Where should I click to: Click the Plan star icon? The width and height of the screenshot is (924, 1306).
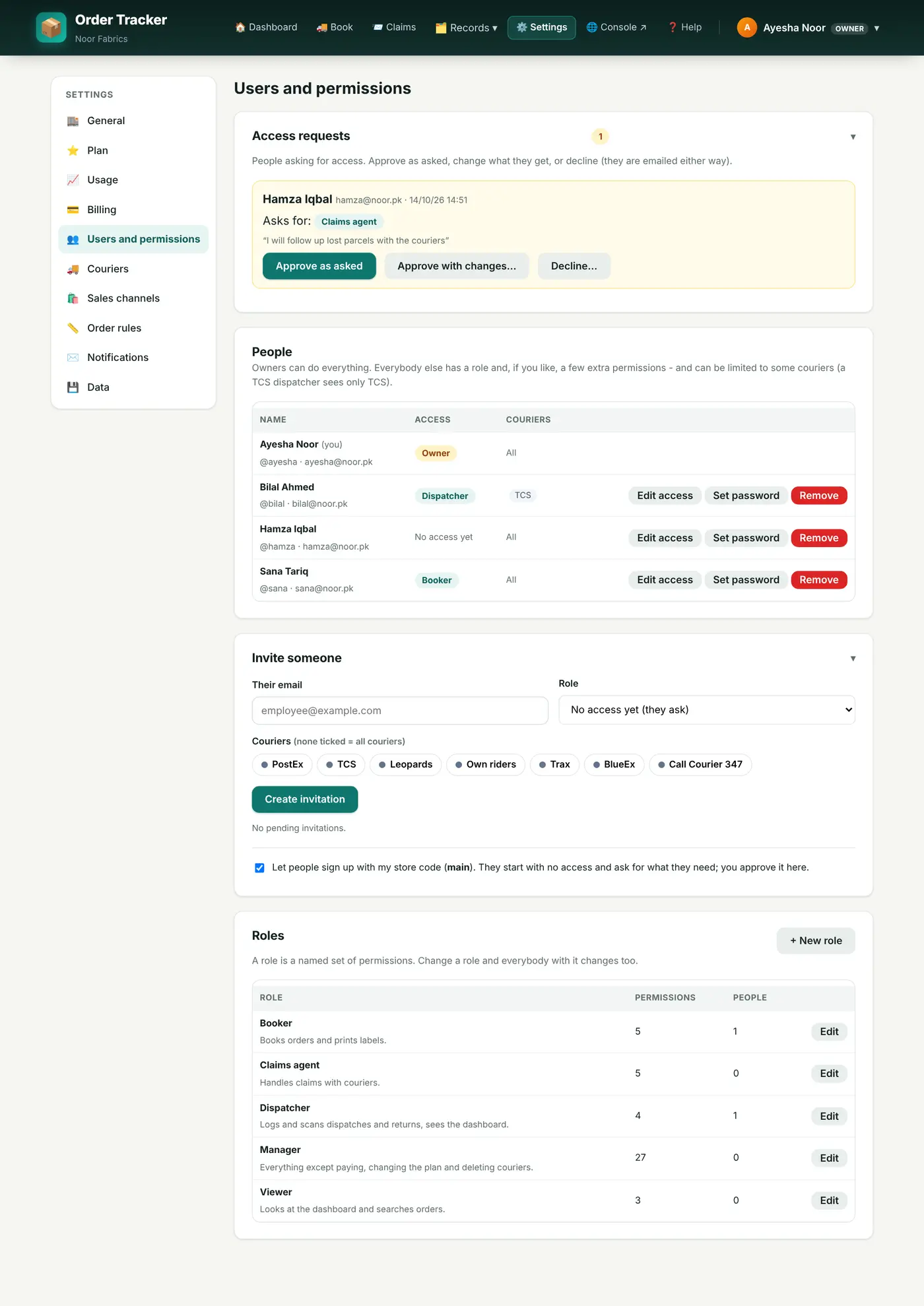click(73, 150)
